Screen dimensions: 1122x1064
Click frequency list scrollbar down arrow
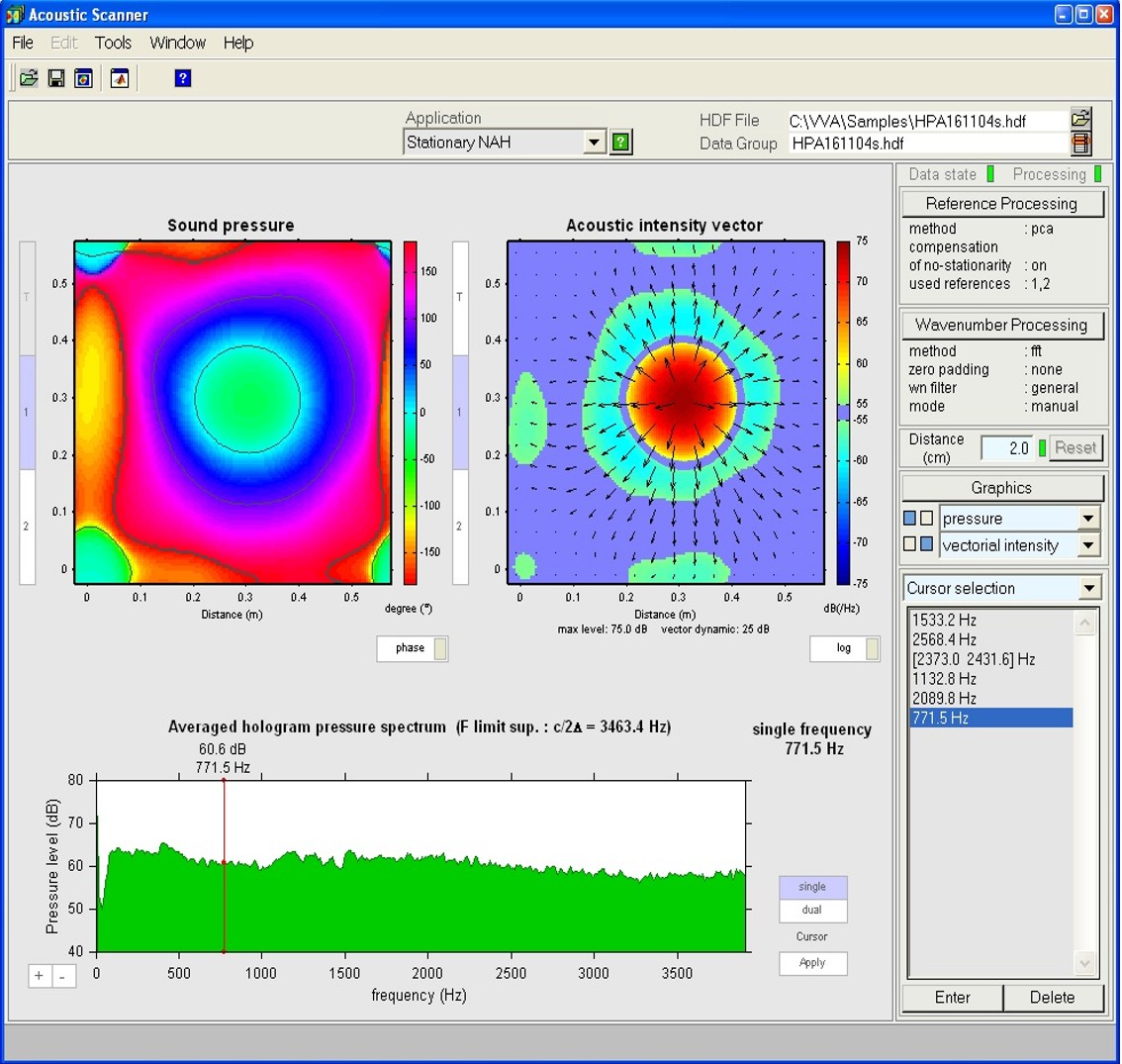(x=1084, y=964)
